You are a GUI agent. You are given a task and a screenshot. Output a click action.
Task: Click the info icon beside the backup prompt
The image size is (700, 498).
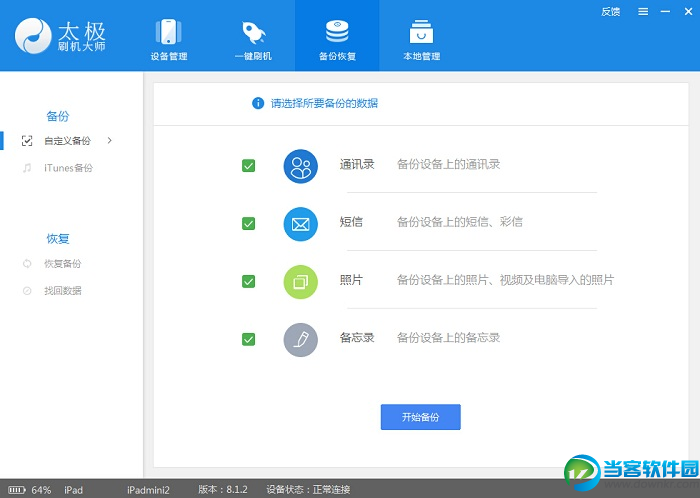257,103
